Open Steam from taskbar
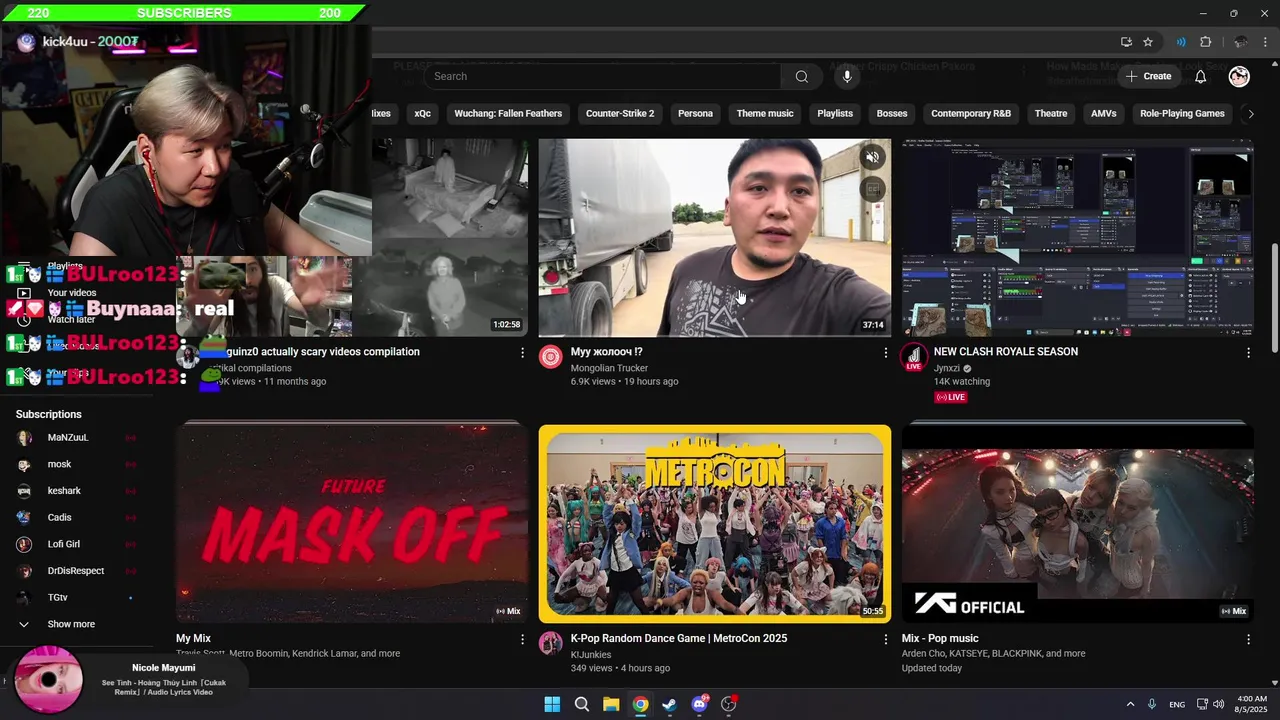Viewport: 1280px width, 720px height. pos(669,704)
